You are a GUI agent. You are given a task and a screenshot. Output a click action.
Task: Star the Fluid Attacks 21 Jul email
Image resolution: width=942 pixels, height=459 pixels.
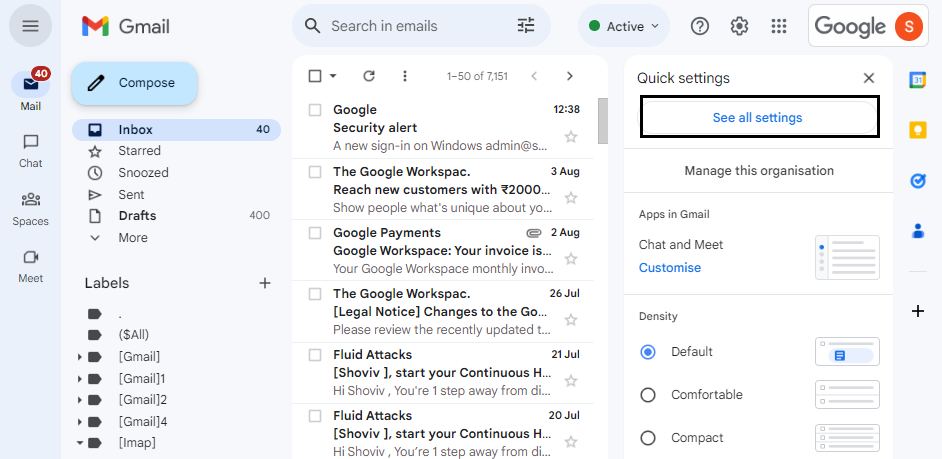[x=571, y=381]
